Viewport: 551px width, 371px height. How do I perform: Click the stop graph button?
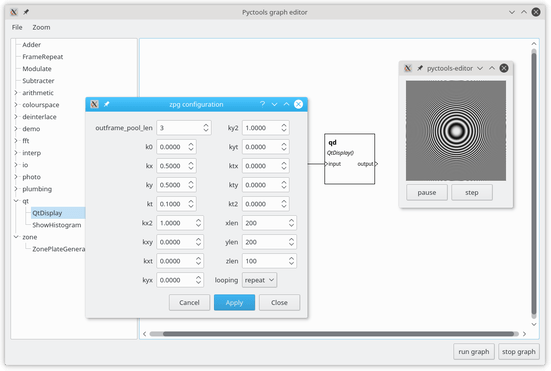pyautogui.click(x=519, y=352)
